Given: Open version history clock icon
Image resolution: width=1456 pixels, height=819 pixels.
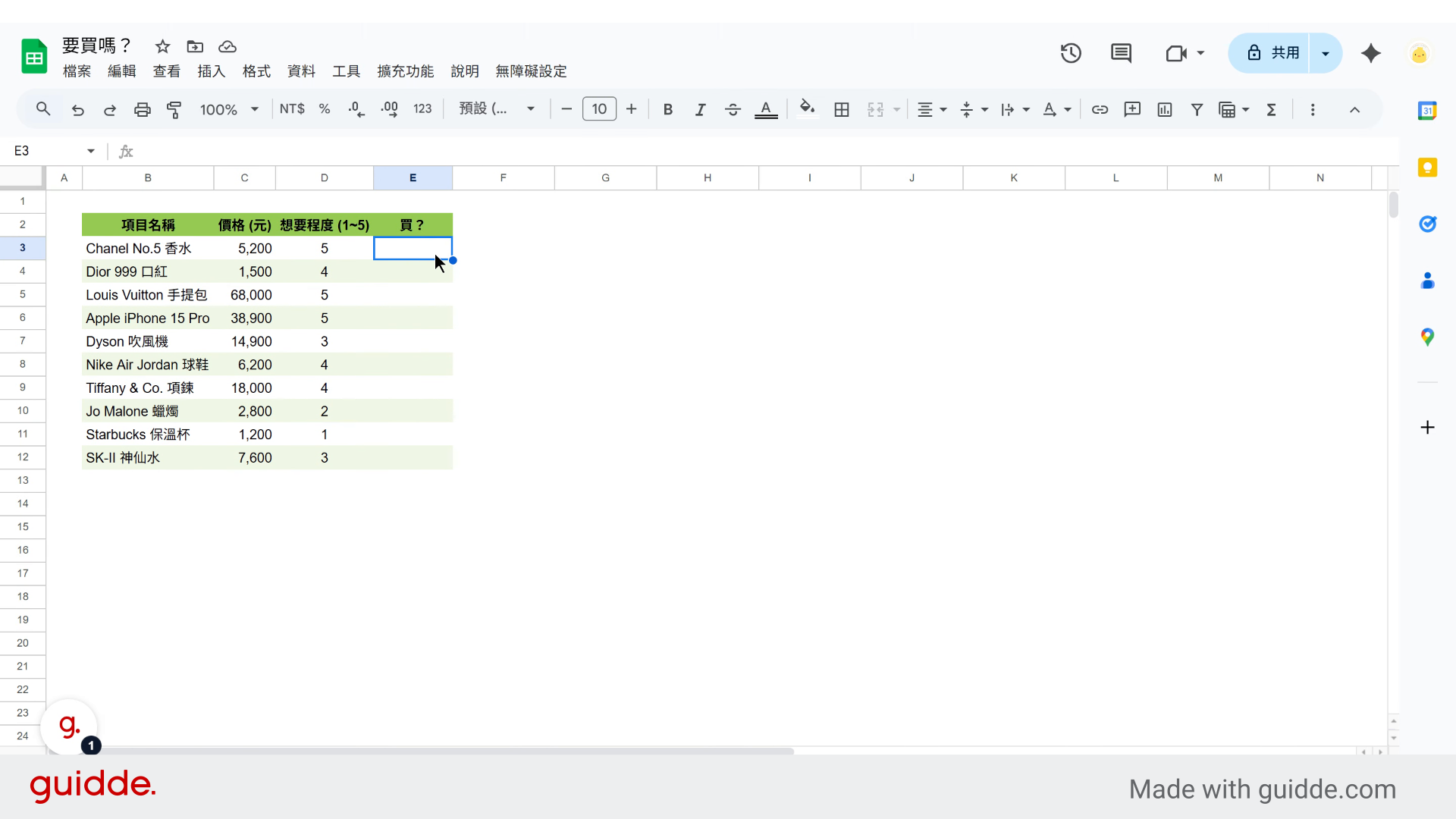Looking at the screenshot, I should [x=1071, y=53].
